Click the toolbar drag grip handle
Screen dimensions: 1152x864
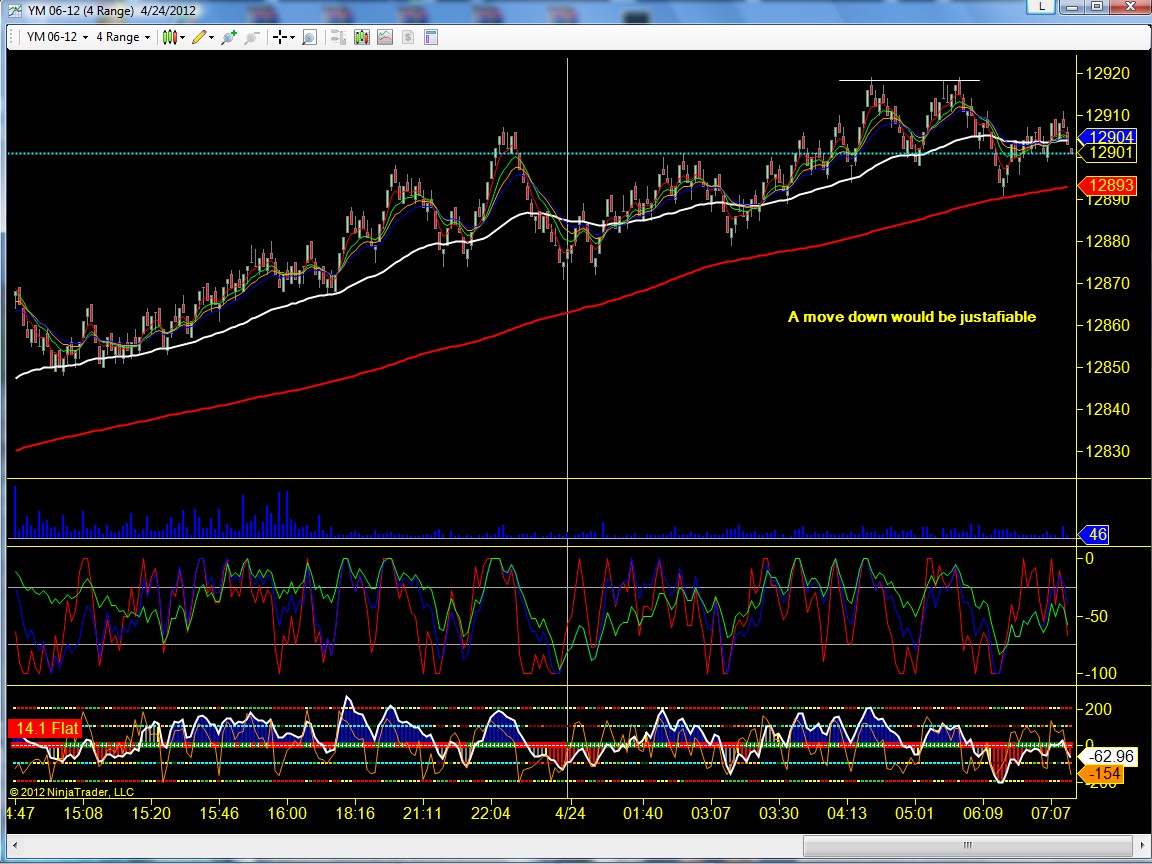click(12, 37)
